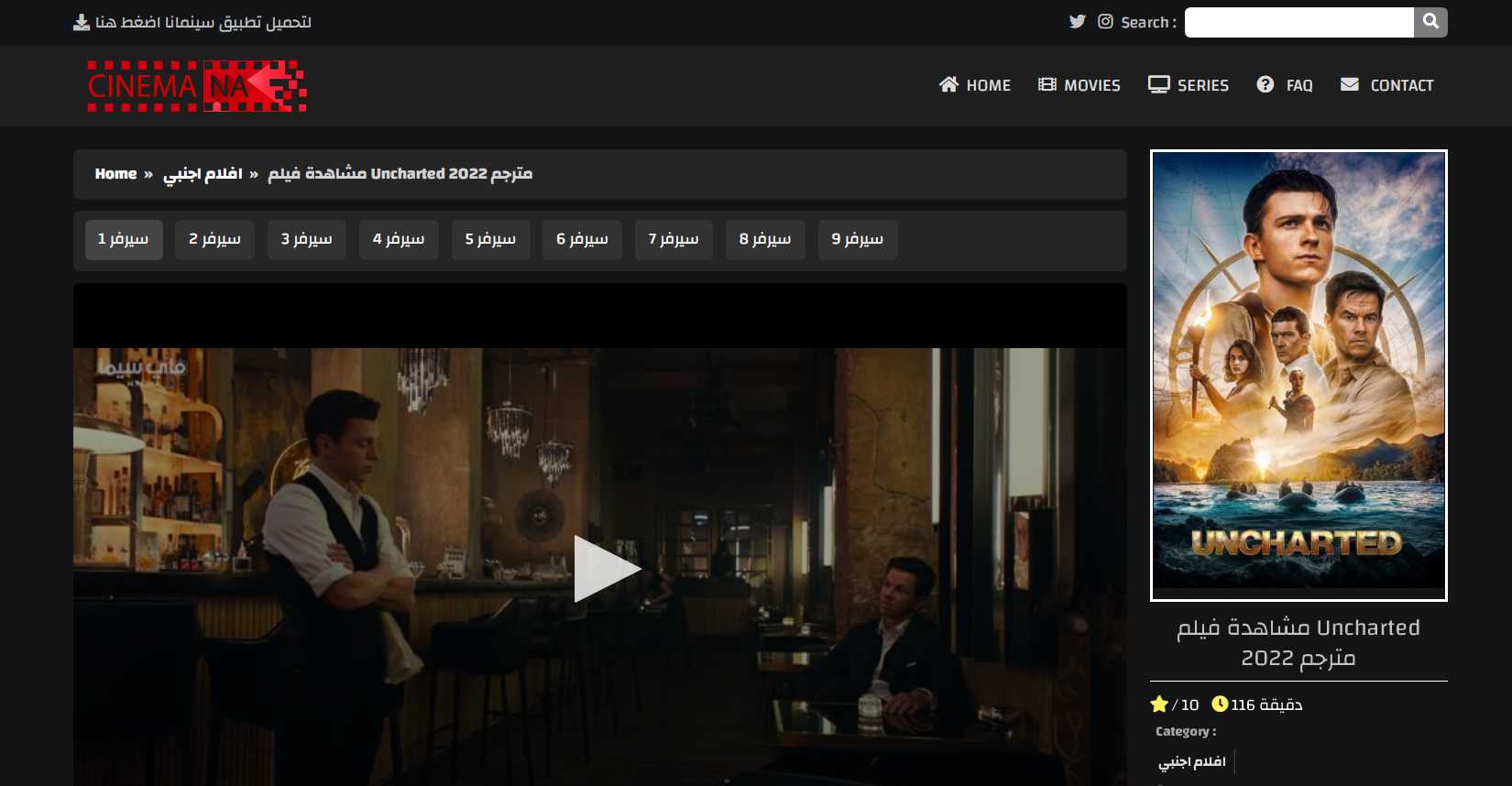This screenshot has height=786, width=1512.
Task: Open the Uncharted poster thumbnail
Action: click(x=1298, y=376)
